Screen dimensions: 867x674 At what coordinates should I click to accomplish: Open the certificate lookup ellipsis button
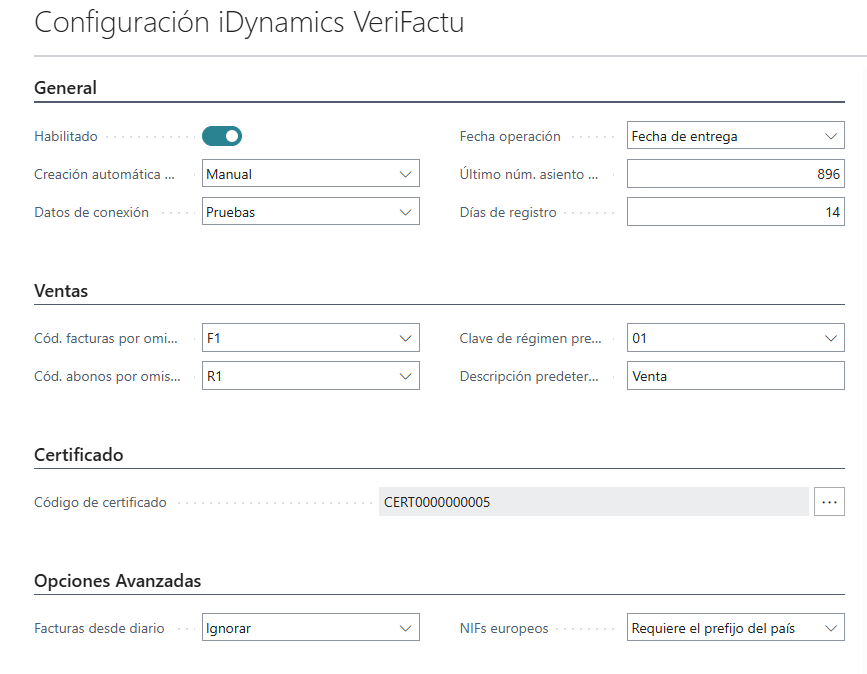click(x=828, y=502)
